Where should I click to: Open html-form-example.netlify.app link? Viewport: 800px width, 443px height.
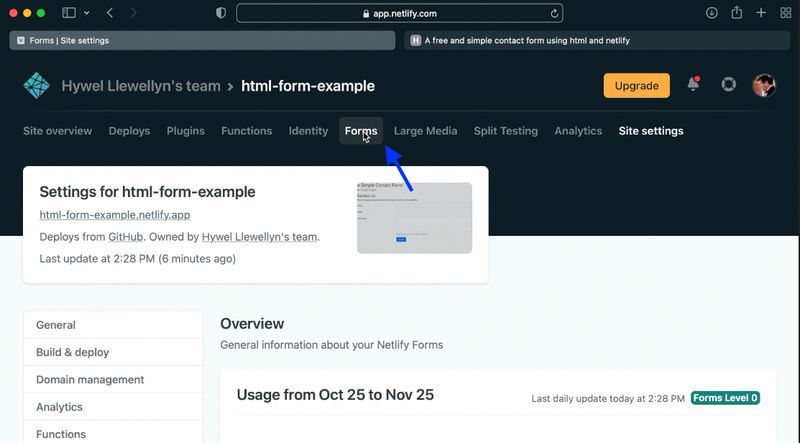pyautogui.click(x=115, y=215)
